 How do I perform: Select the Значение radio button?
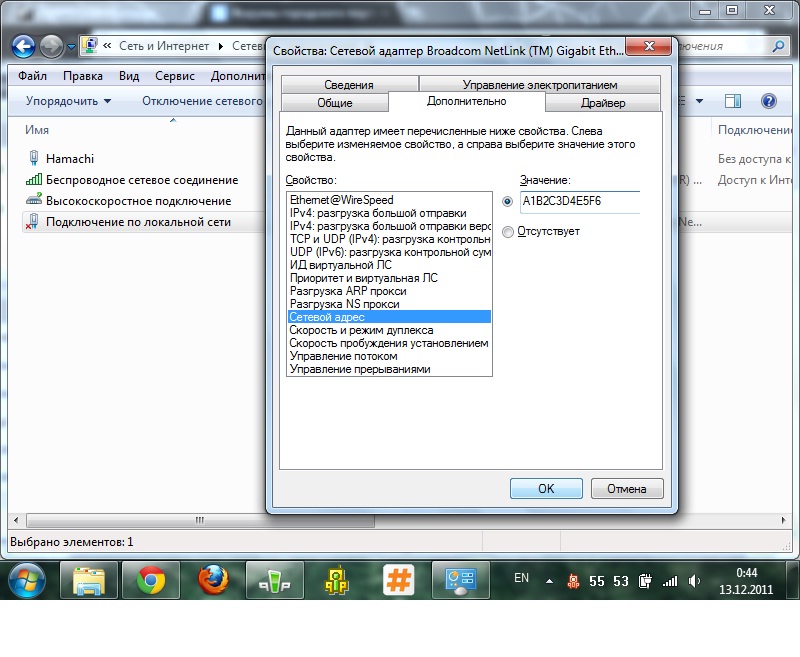tap(508, 201)
